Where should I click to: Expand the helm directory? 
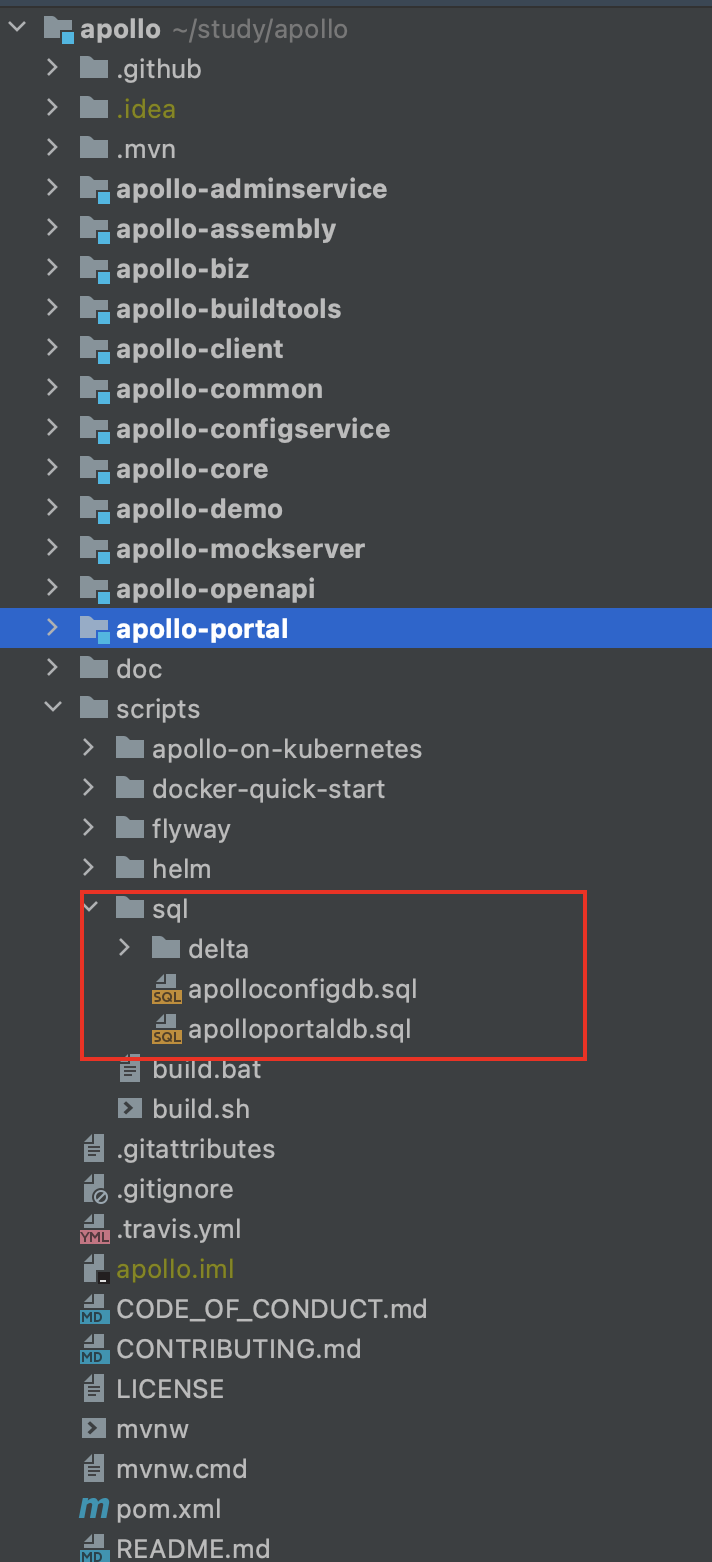tap(88, 868)
